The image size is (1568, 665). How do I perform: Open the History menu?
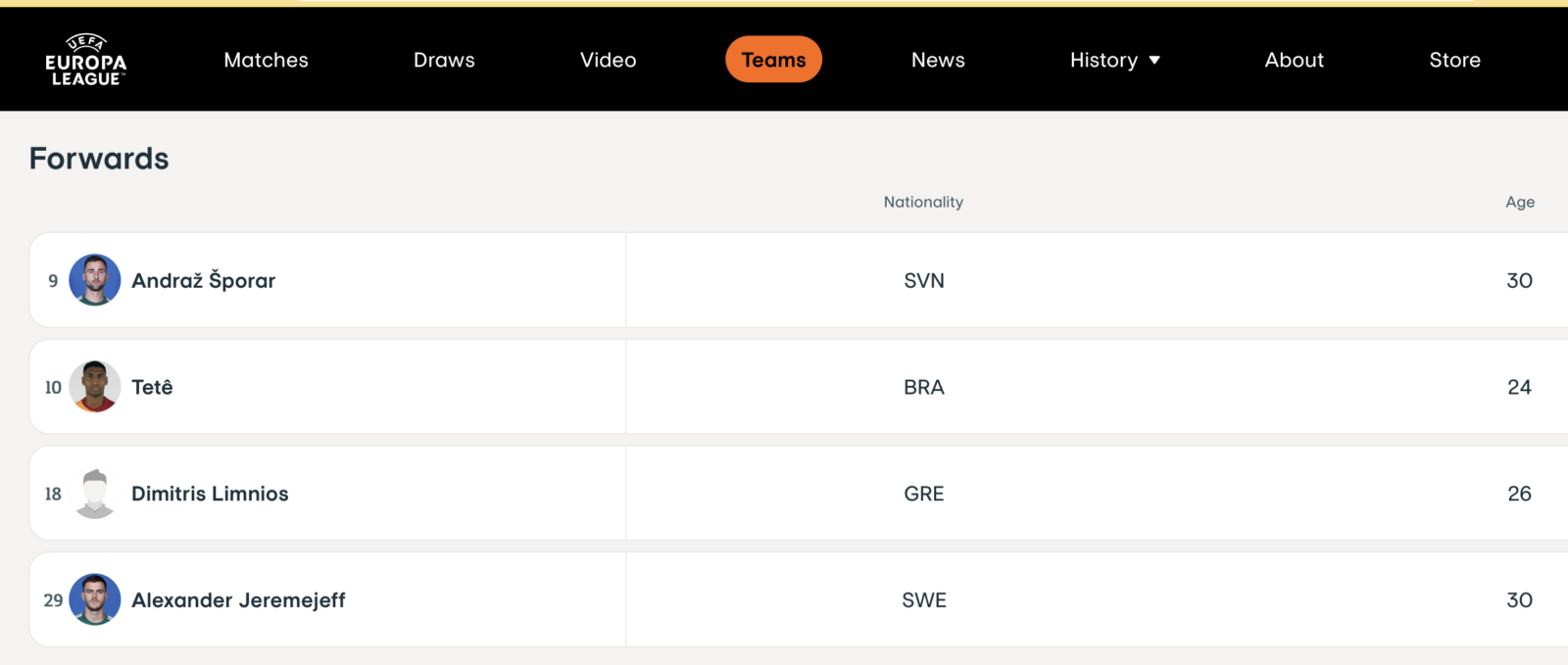pyautogui.click(x=1115, y=60)
